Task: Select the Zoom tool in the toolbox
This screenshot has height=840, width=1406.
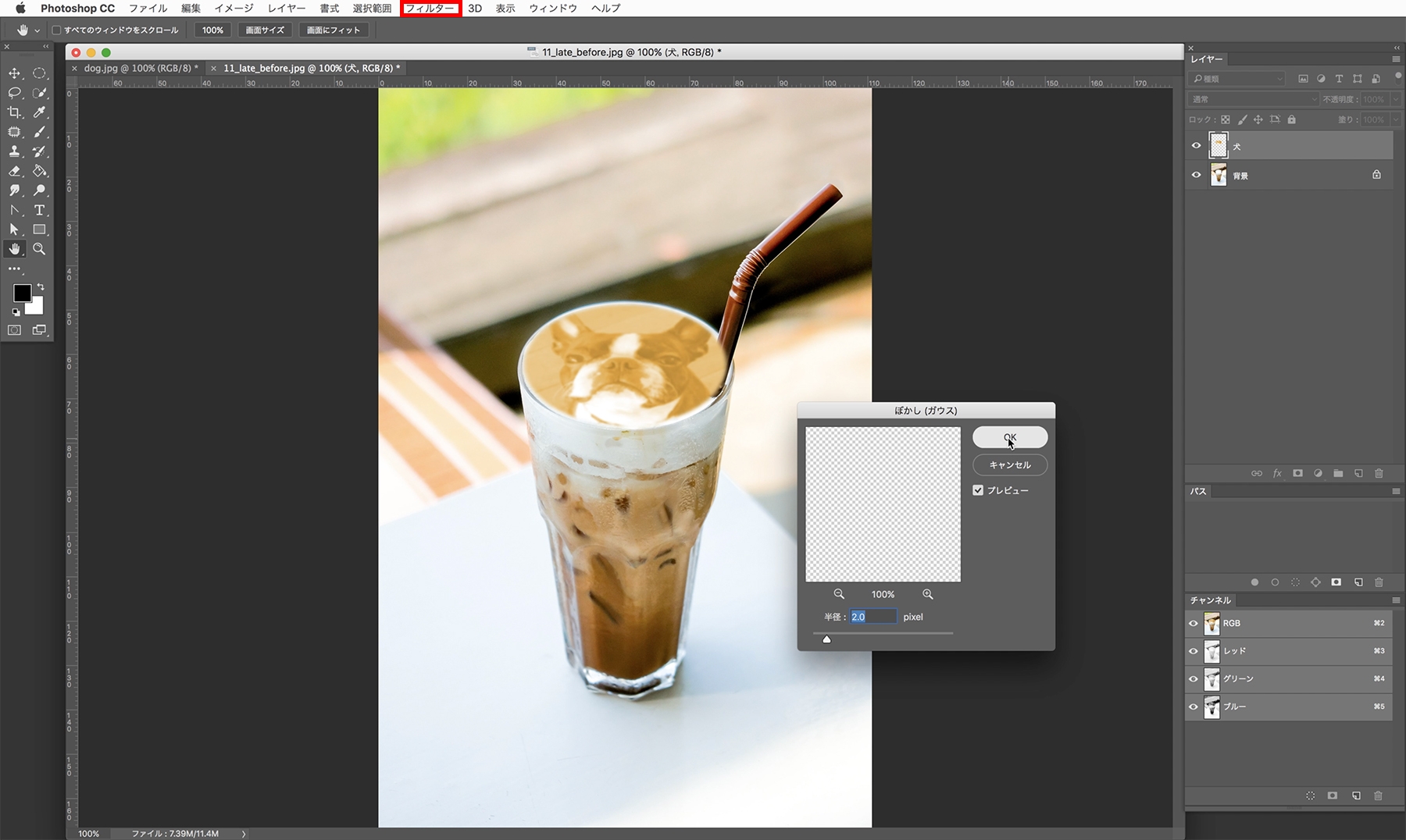Action: point(39,249)
